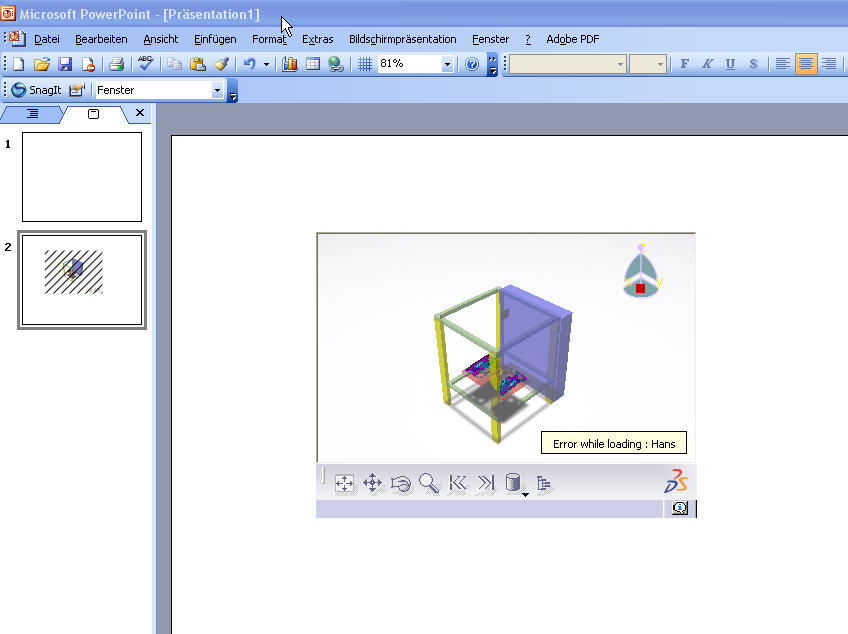Viewport: 848px width, 634px height.
Task: Click the Paste clipboard icon
Action: pos(197,64)
